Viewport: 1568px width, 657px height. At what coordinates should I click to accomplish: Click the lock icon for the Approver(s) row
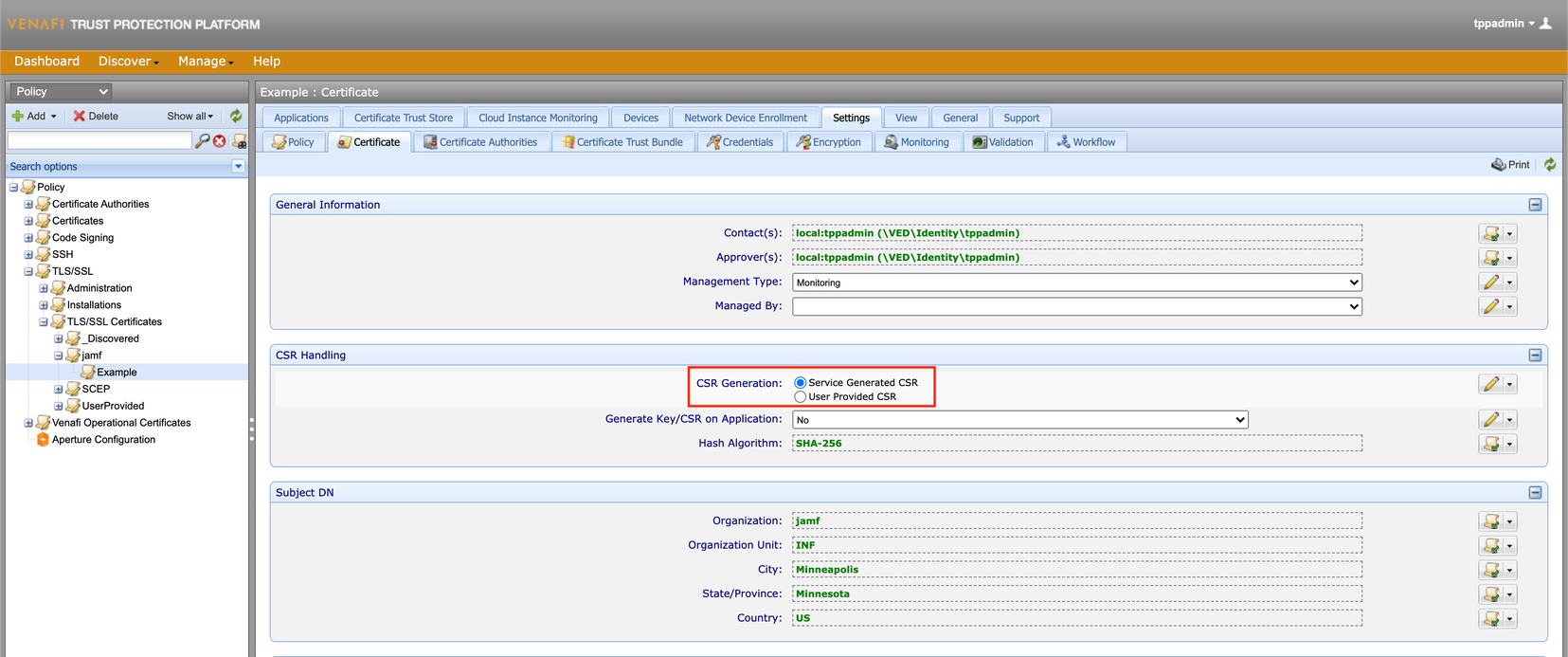(1491, 258)
